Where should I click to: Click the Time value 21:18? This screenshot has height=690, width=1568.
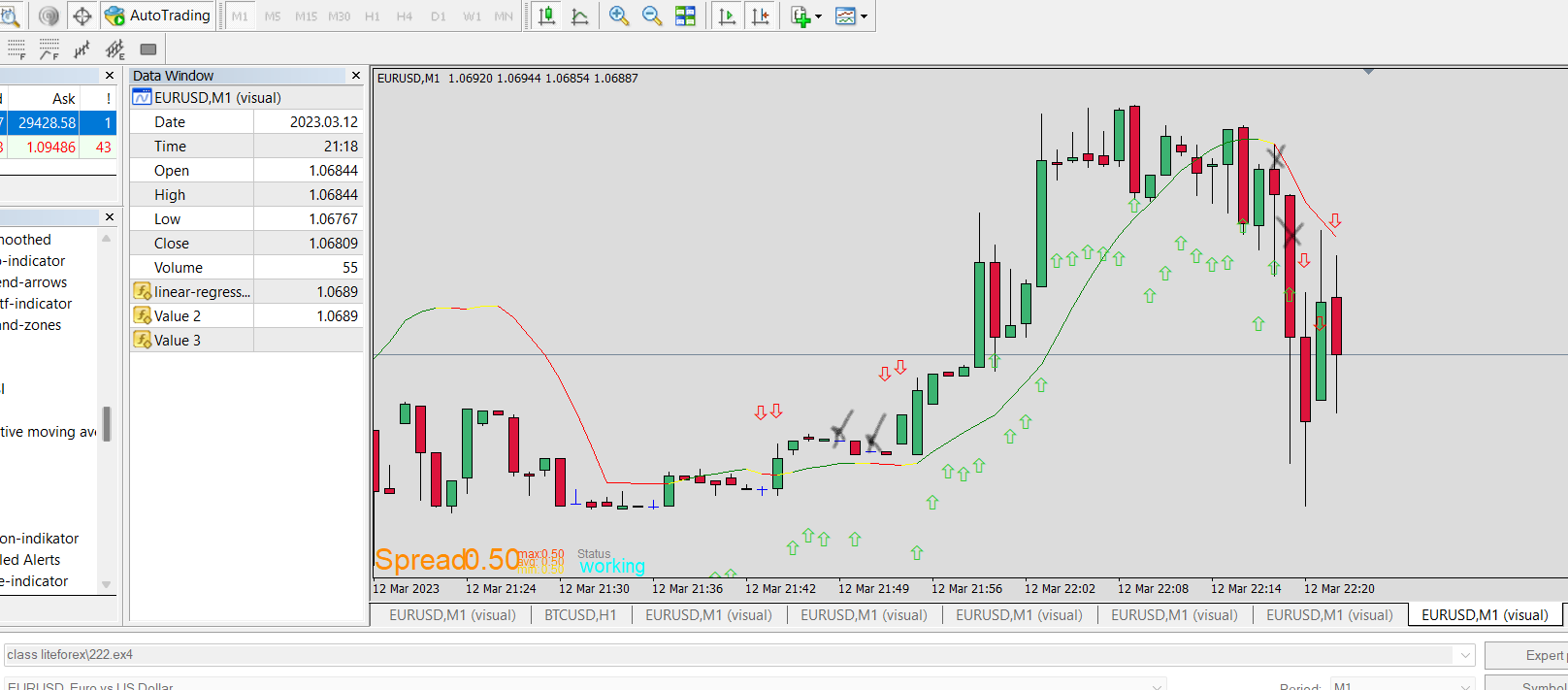pos(341,147)
